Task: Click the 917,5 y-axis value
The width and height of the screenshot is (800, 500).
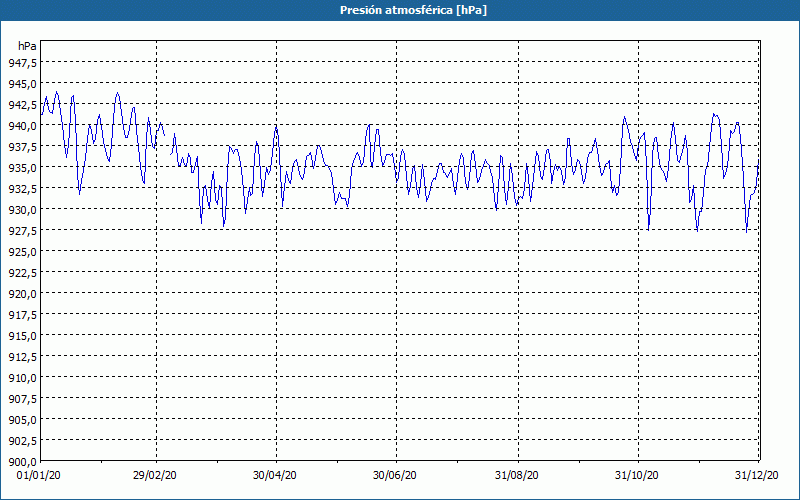Action: click(22, 315)
